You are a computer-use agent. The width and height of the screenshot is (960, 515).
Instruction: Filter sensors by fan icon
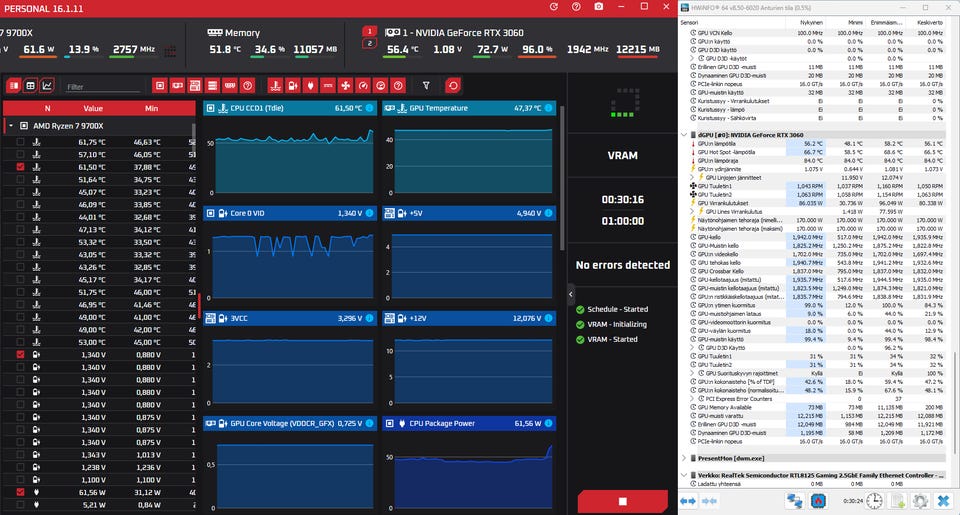tap(345, 86)
